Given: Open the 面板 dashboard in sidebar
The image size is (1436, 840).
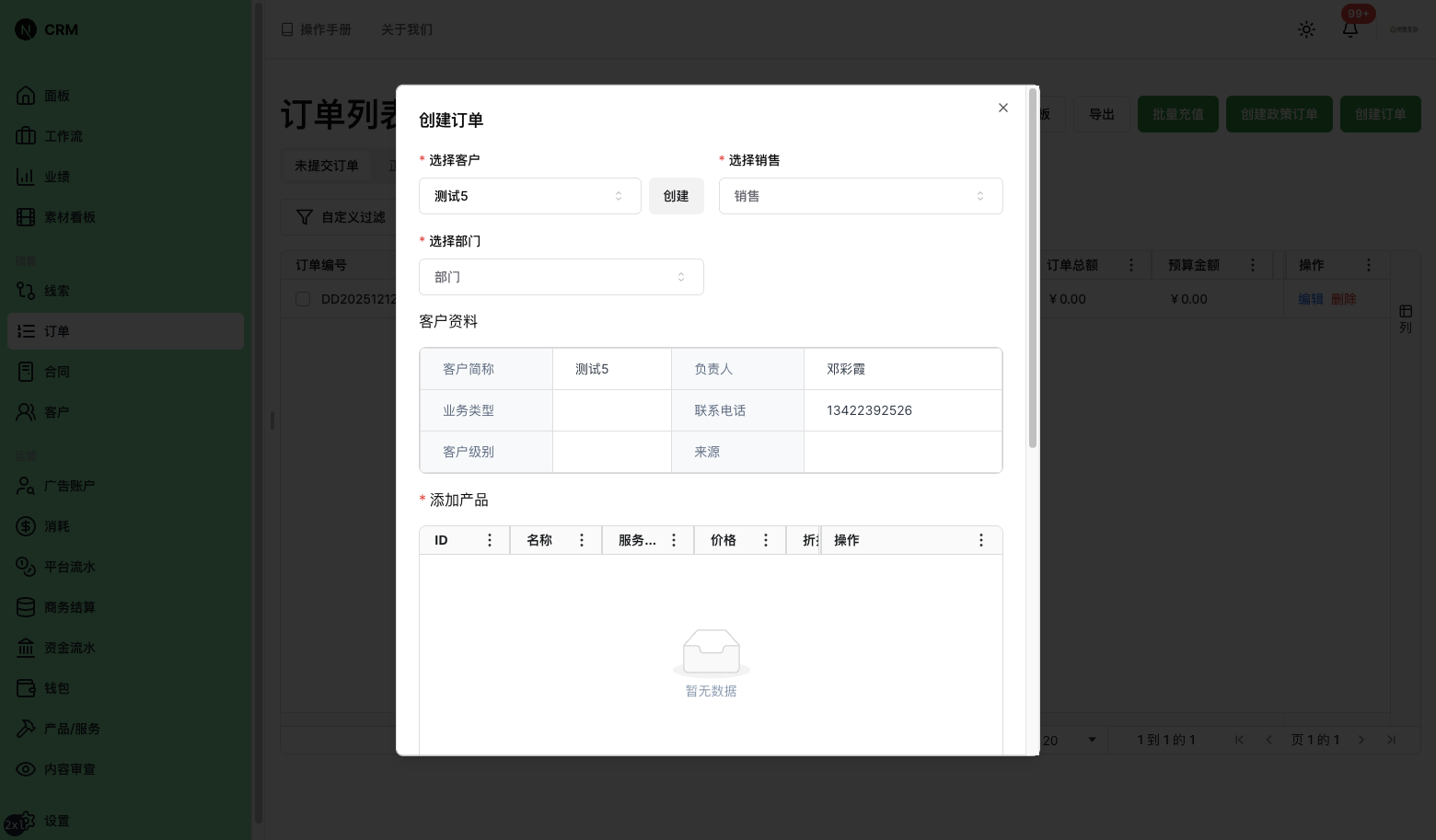Looking at the screenshot, I should click(x=55, y=95).
